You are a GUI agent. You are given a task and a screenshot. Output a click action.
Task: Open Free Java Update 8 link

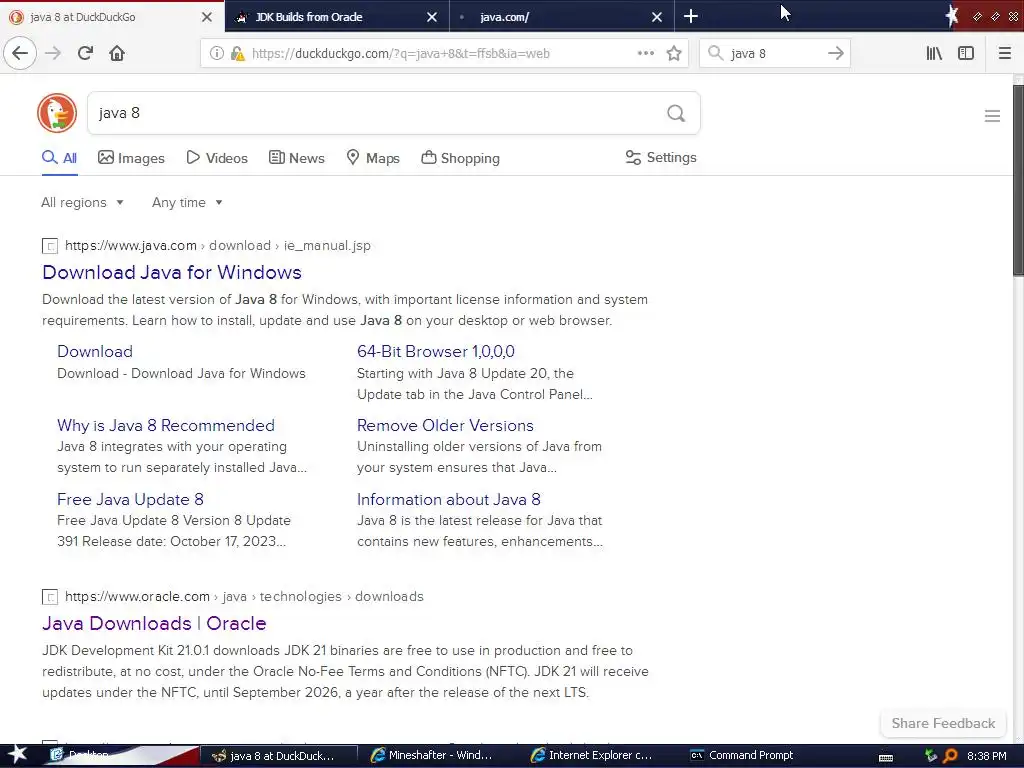(x=131, y=500)
